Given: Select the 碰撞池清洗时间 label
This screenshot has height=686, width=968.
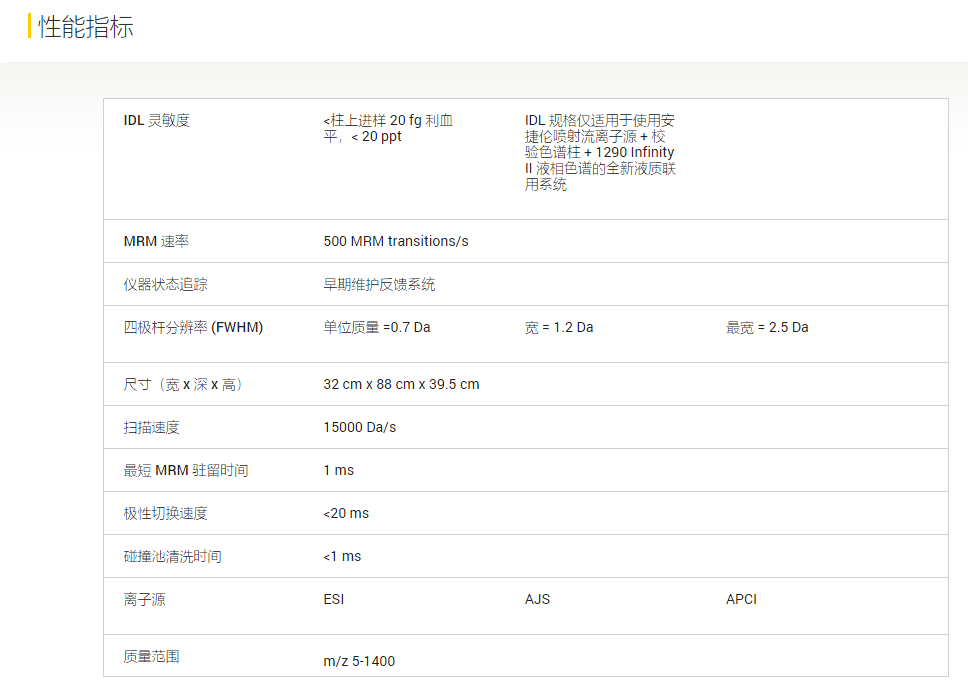Looking at the screenshot, I should click(x=172, y=556).
